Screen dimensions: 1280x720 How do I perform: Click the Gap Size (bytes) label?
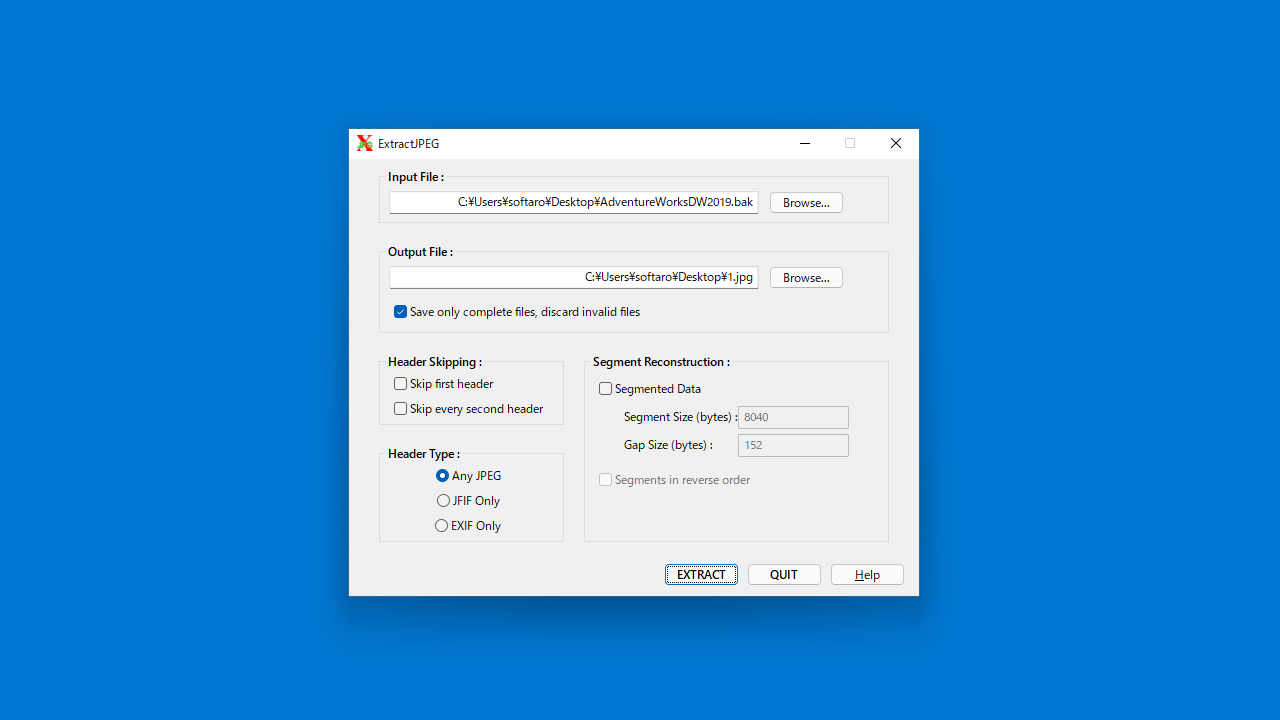[668, 445]
